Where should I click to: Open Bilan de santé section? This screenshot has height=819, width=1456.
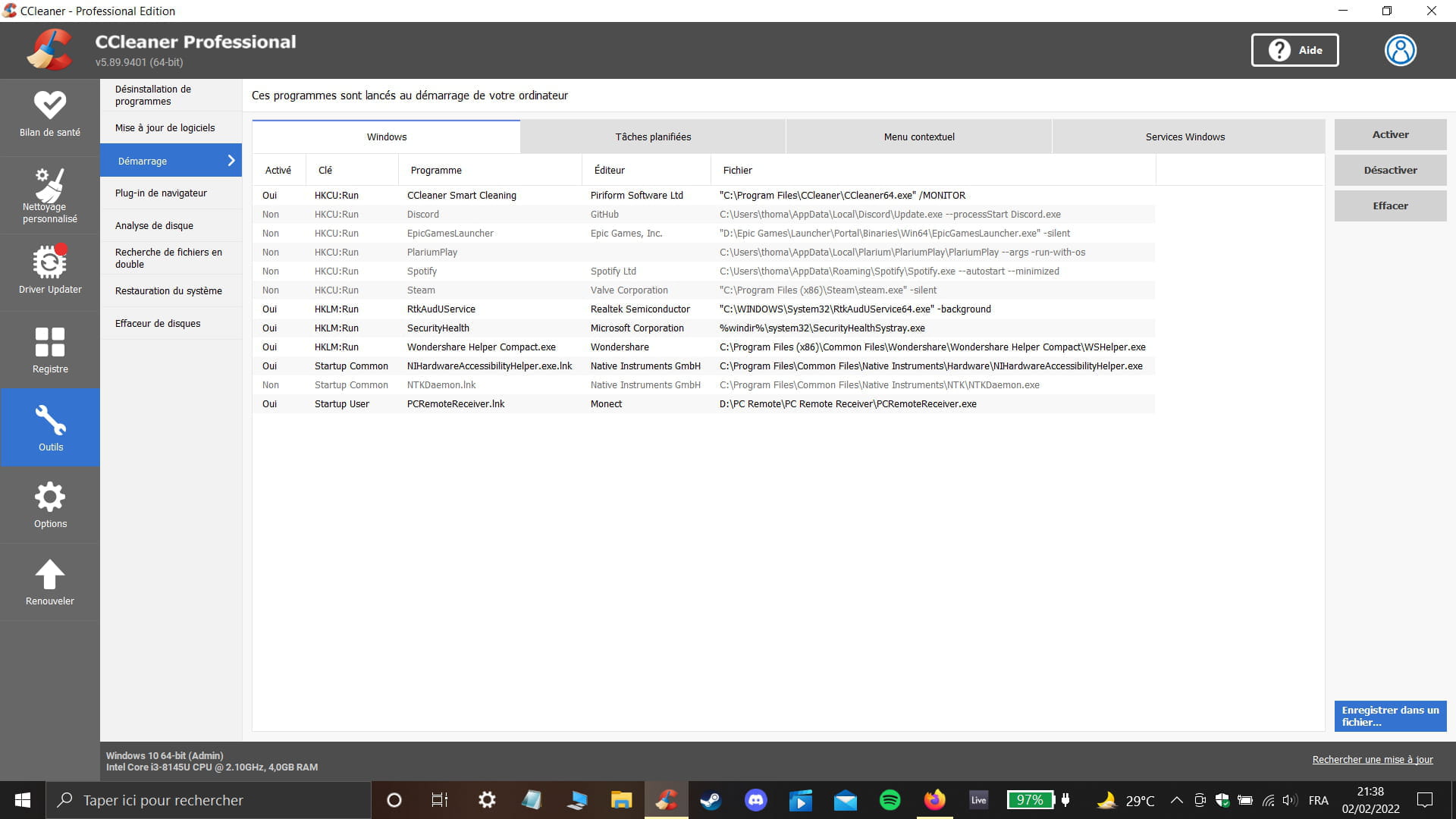pyautogui.click(x=50, y=116)
